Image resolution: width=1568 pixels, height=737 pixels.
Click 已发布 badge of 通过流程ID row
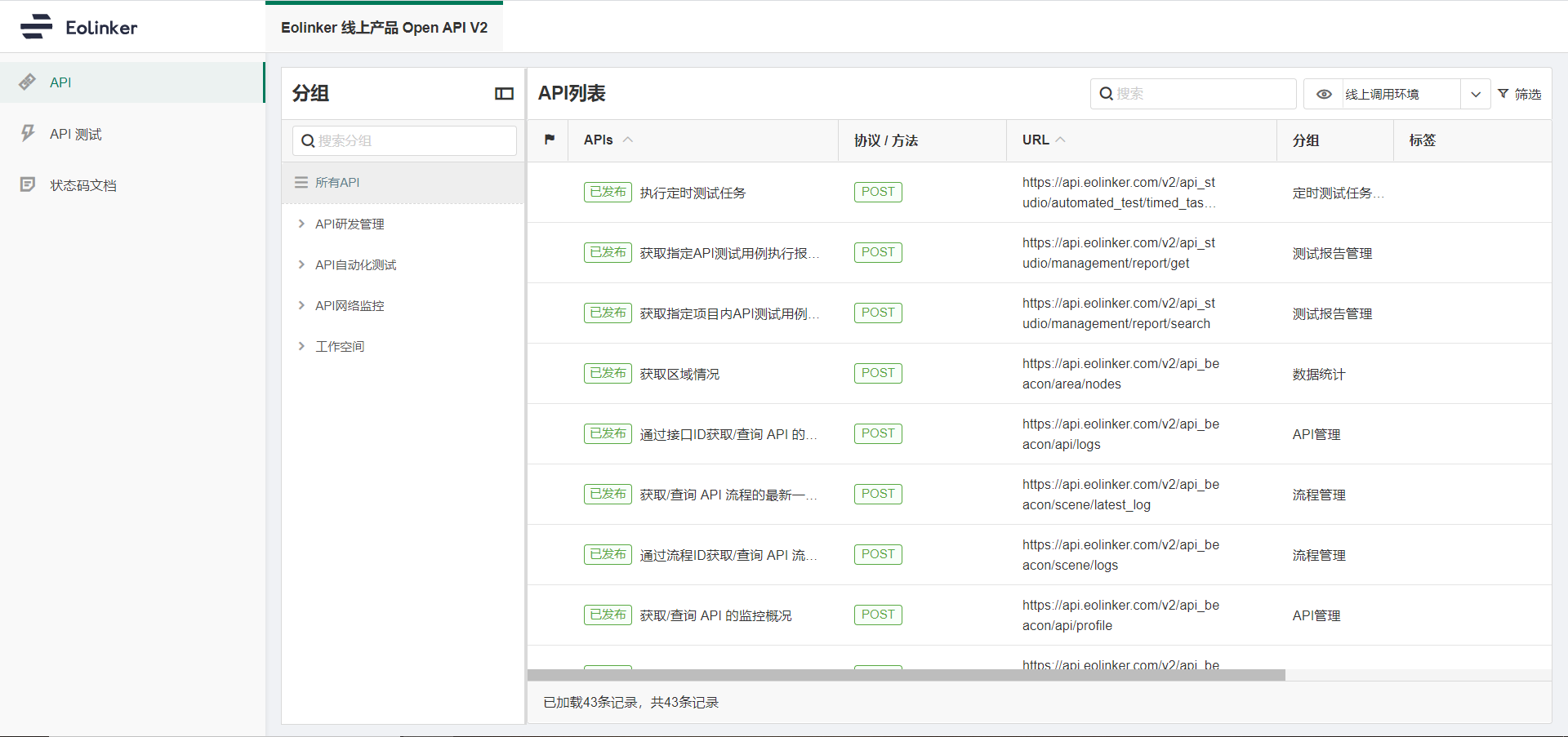(x=608, y=554)
